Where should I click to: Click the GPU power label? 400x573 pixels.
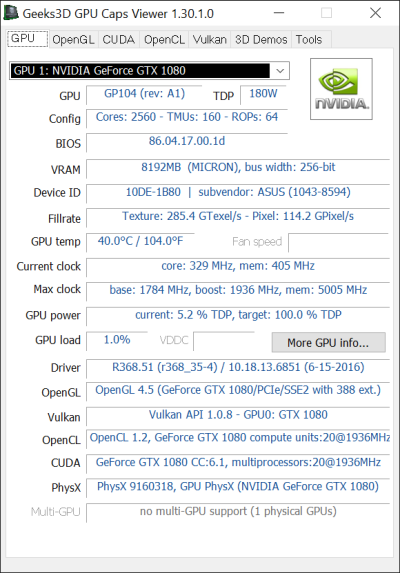click(53, 316)
